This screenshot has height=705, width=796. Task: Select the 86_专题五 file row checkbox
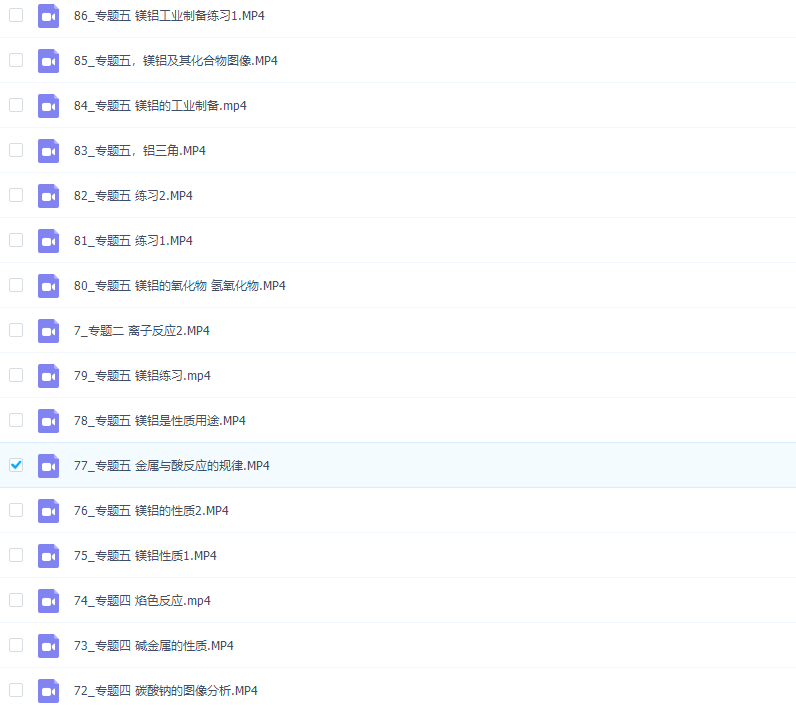coord(16,15)
